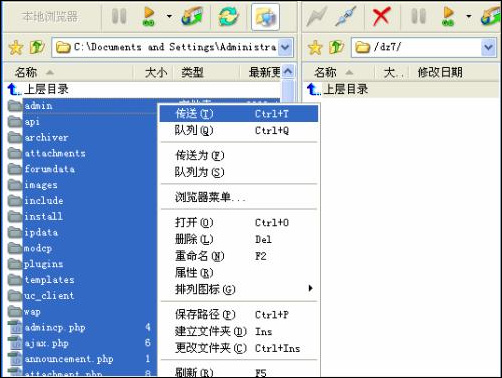Select the templates folder
Screen dimensions: 502x378
(x=49, y=280)
